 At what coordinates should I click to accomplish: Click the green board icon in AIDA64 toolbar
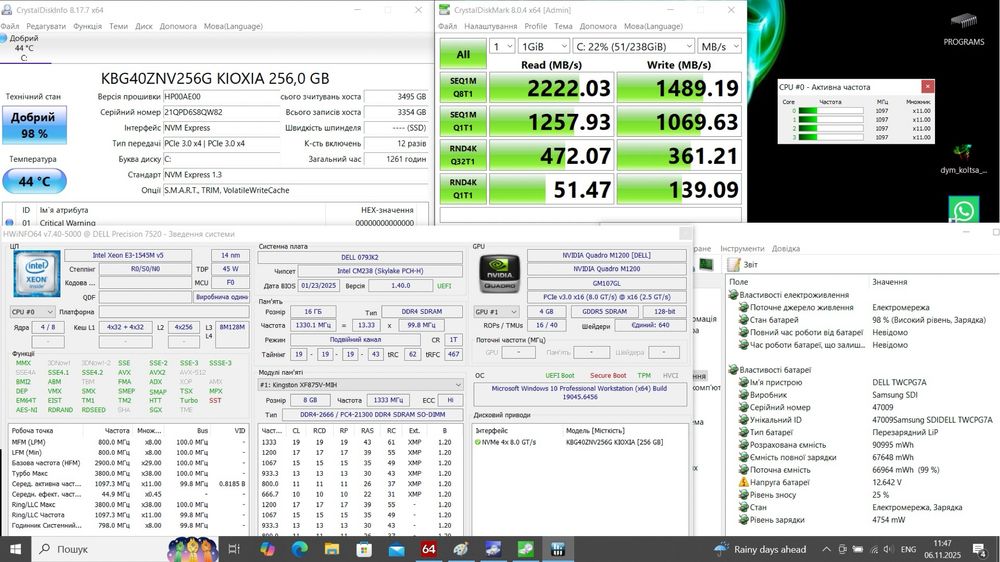coord(706,264)
